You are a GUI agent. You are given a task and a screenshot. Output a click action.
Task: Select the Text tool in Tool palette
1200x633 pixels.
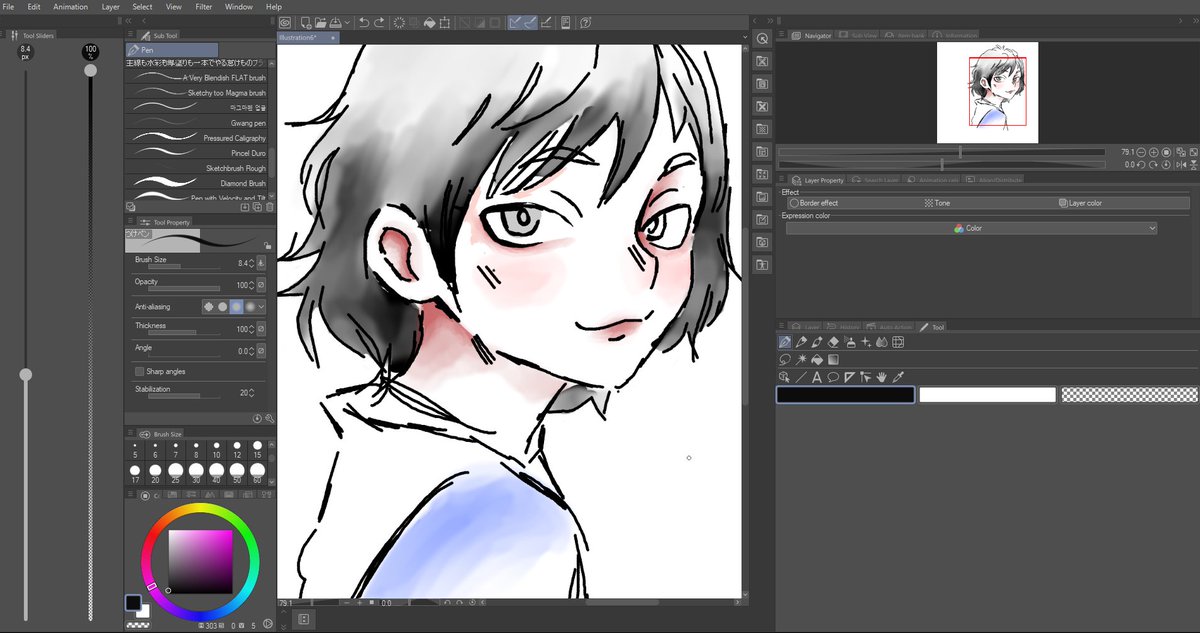coord(816,377)
